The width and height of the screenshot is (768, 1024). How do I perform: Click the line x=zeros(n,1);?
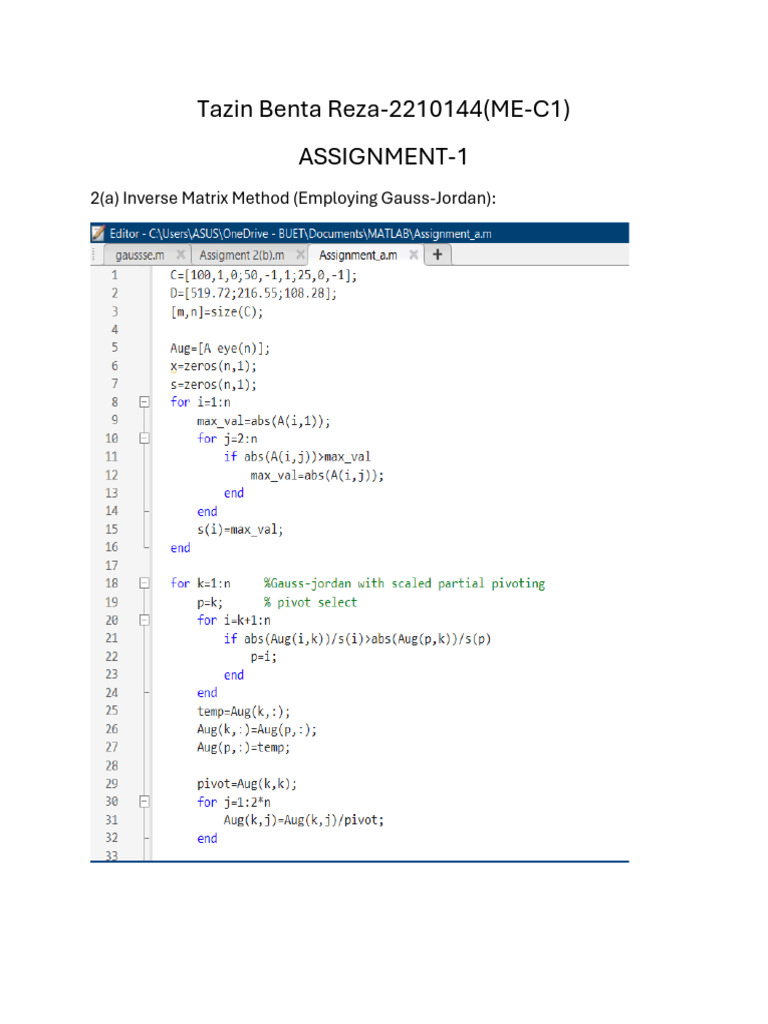(214, 366)
